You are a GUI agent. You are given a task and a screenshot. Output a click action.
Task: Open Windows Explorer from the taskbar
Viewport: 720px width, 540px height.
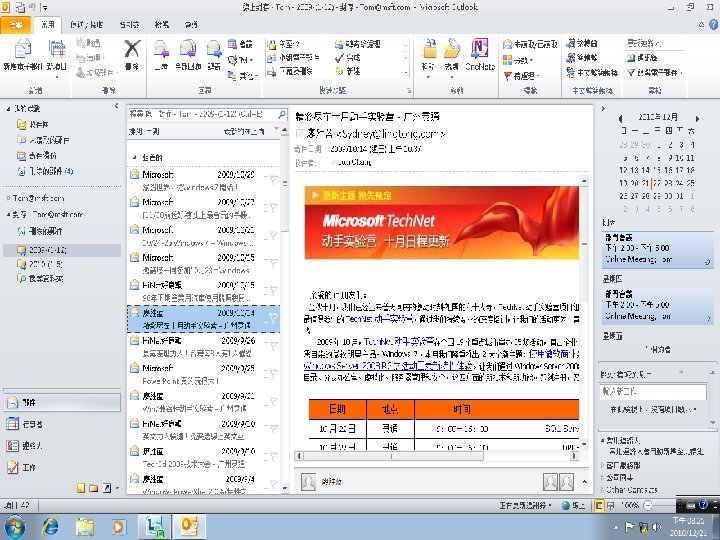click(x=84, y=526)
